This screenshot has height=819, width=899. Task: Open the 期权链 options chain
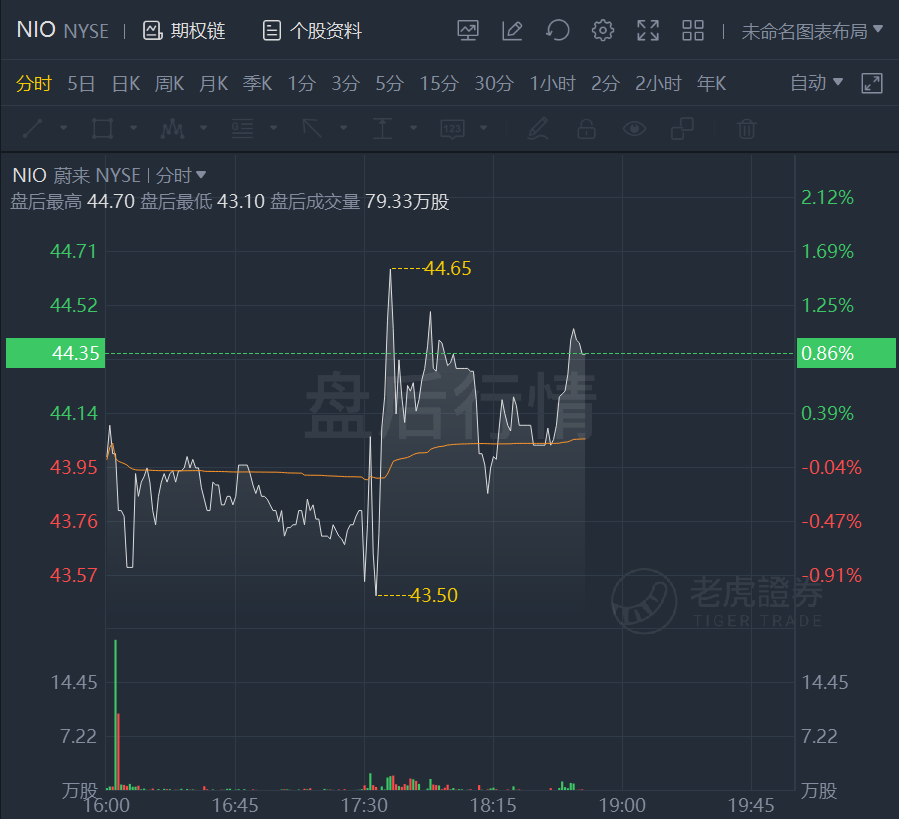[x=183, y=30]
